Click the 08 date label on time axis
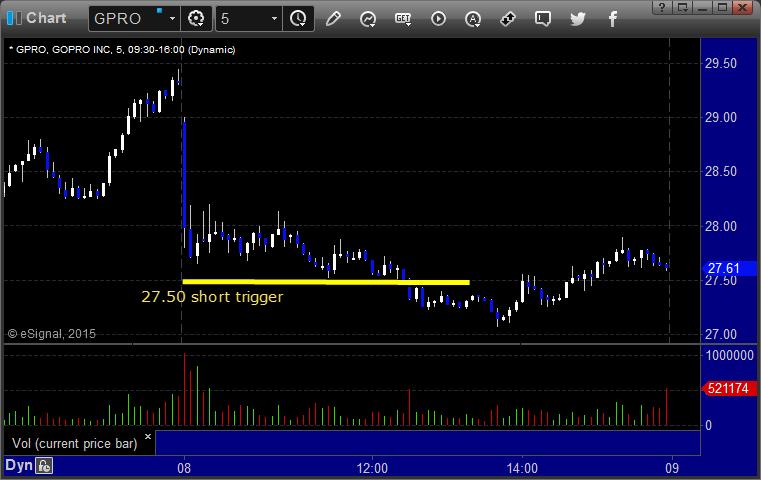The height and width of the screenshot is (480, 761). pos(184,468)
